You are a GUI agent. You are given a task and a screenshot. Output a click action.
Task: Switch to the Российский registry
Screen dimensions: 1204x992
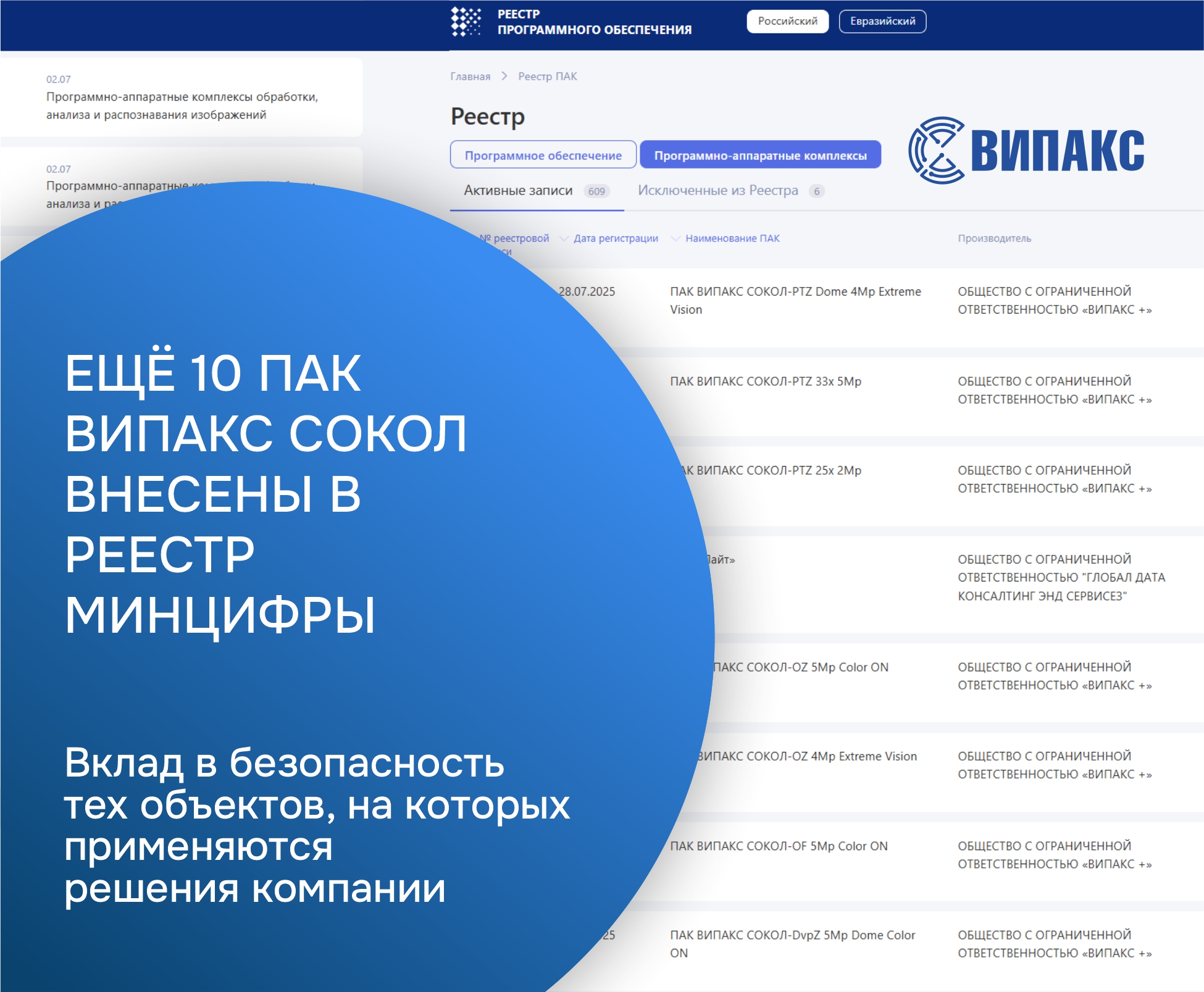pyautogui.click(x=787, y=21)
